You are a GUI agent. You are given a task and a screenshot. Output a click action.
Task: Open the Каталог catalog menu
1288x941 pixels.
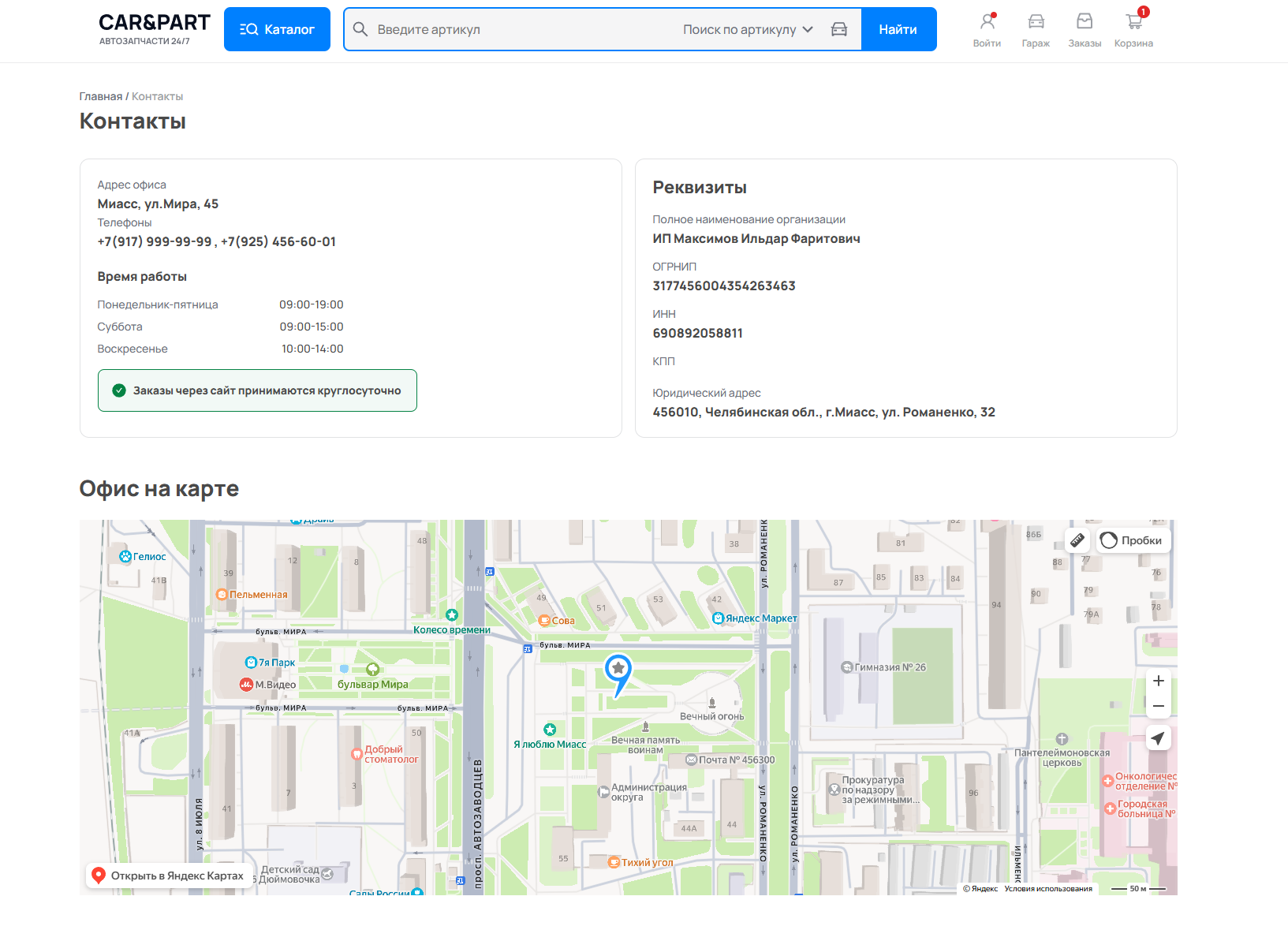(x=277, y=29)
